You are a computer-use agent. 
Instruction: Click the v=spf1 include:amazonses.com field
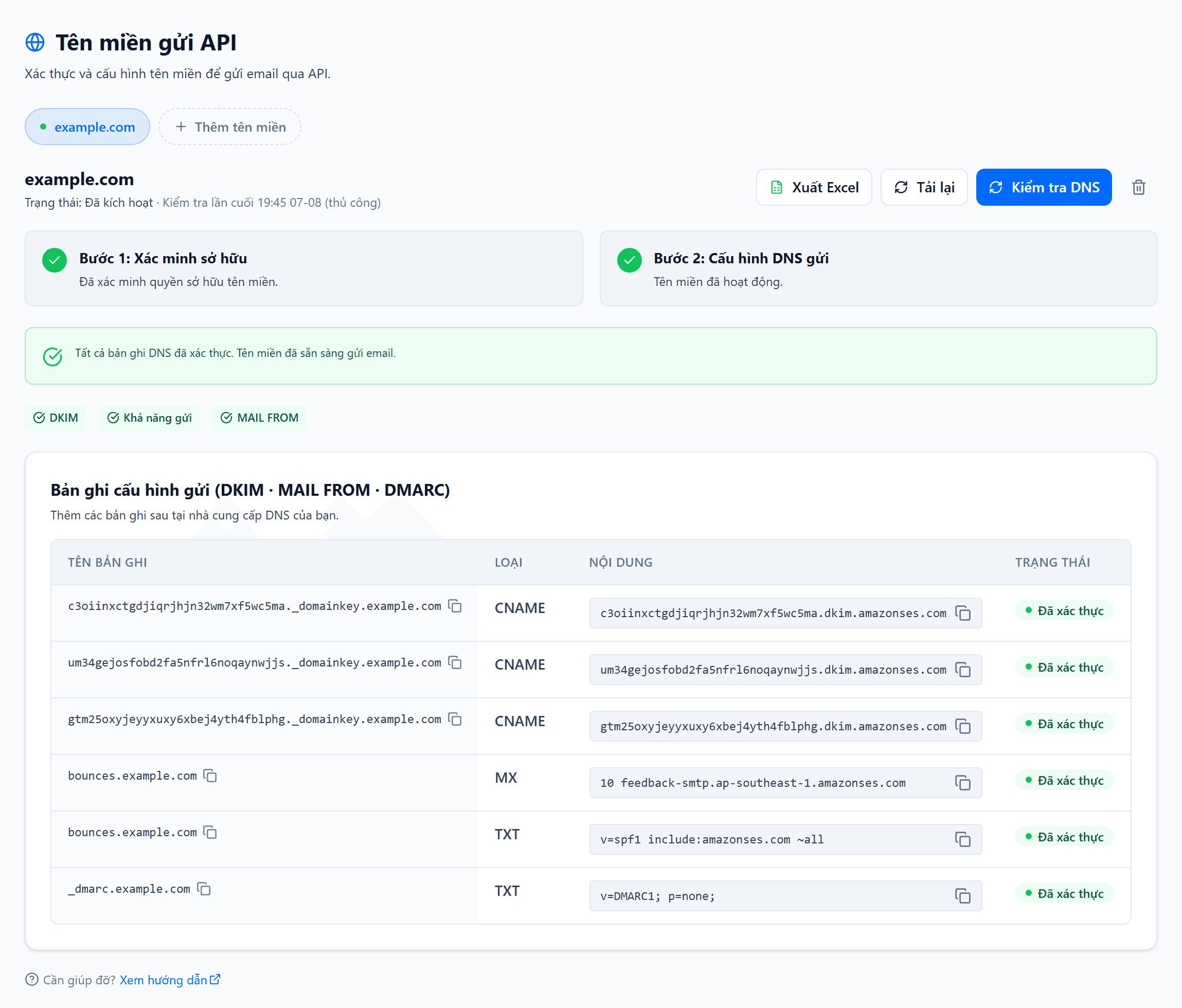(x=785, y=839)
